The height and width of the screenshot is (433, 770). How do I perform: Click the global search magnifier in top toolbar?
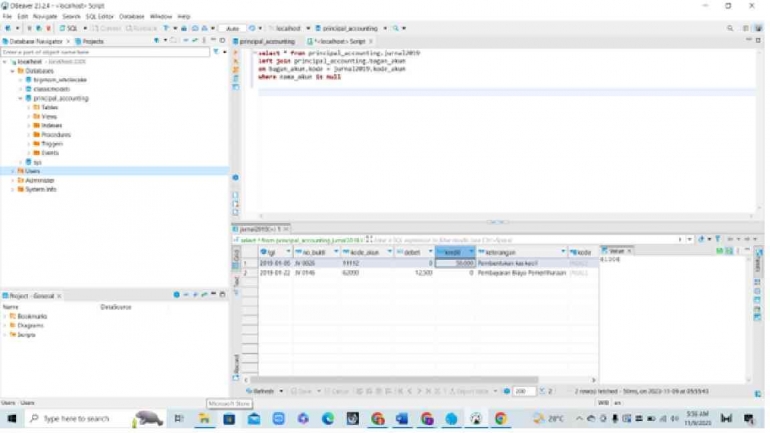[730, 28]
